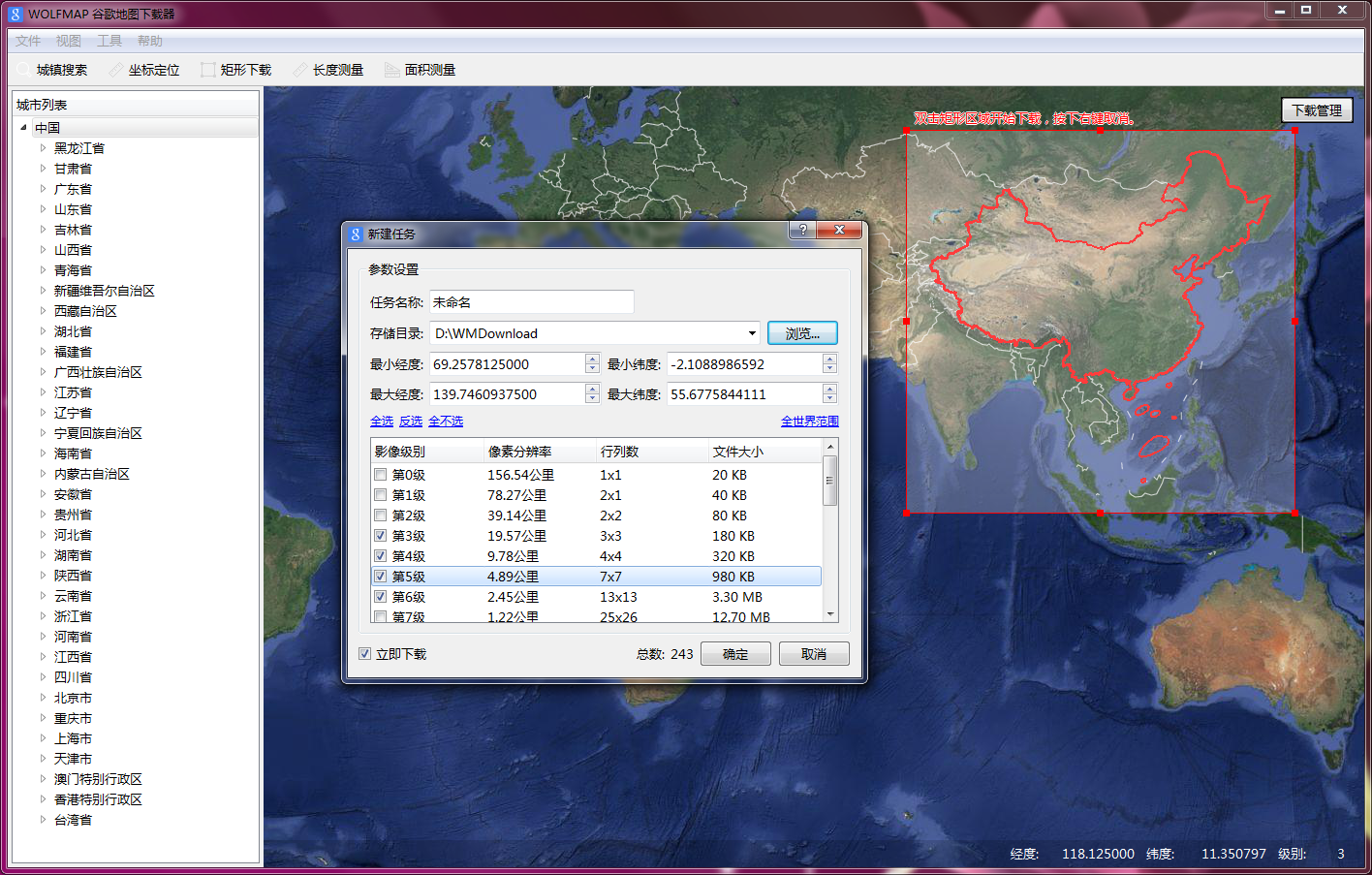Screen dimensions: 1372x875
Task: Open the 帮助 menu
Action: (150, 41)
